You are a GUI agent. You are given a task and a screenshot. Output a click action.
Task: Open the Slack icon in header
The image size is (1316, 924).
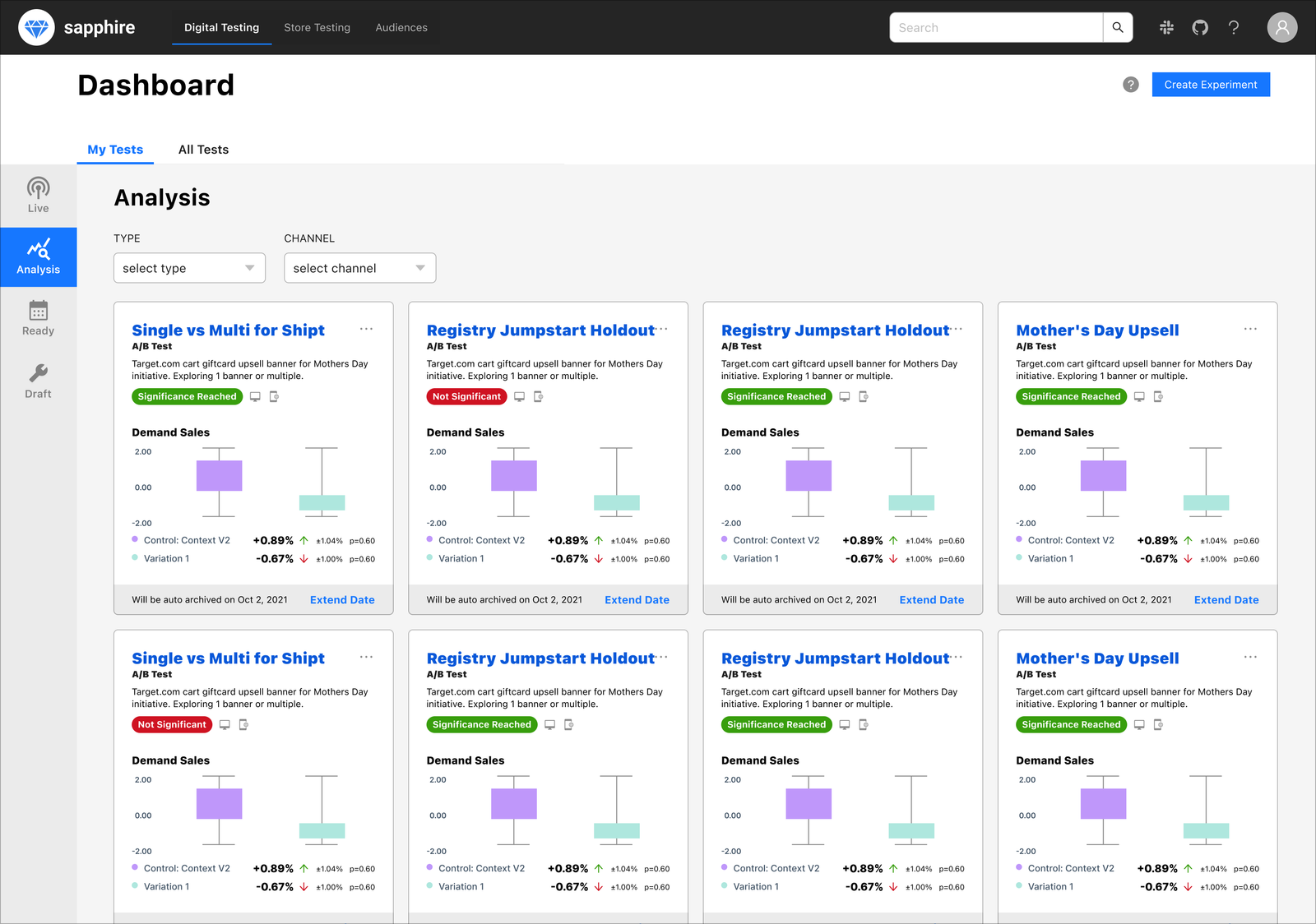point(1166,27)
